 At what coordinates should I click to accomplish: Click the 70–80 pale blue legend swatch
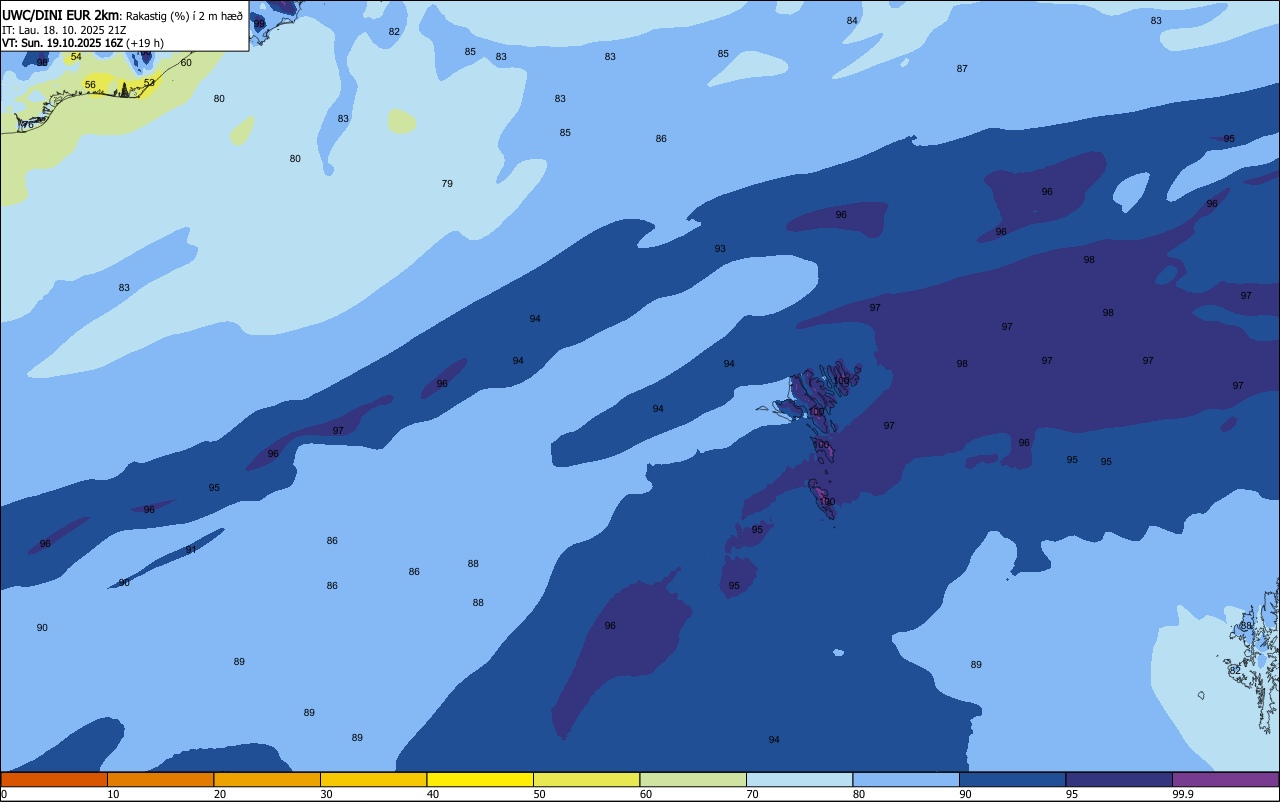pos(799,779)
